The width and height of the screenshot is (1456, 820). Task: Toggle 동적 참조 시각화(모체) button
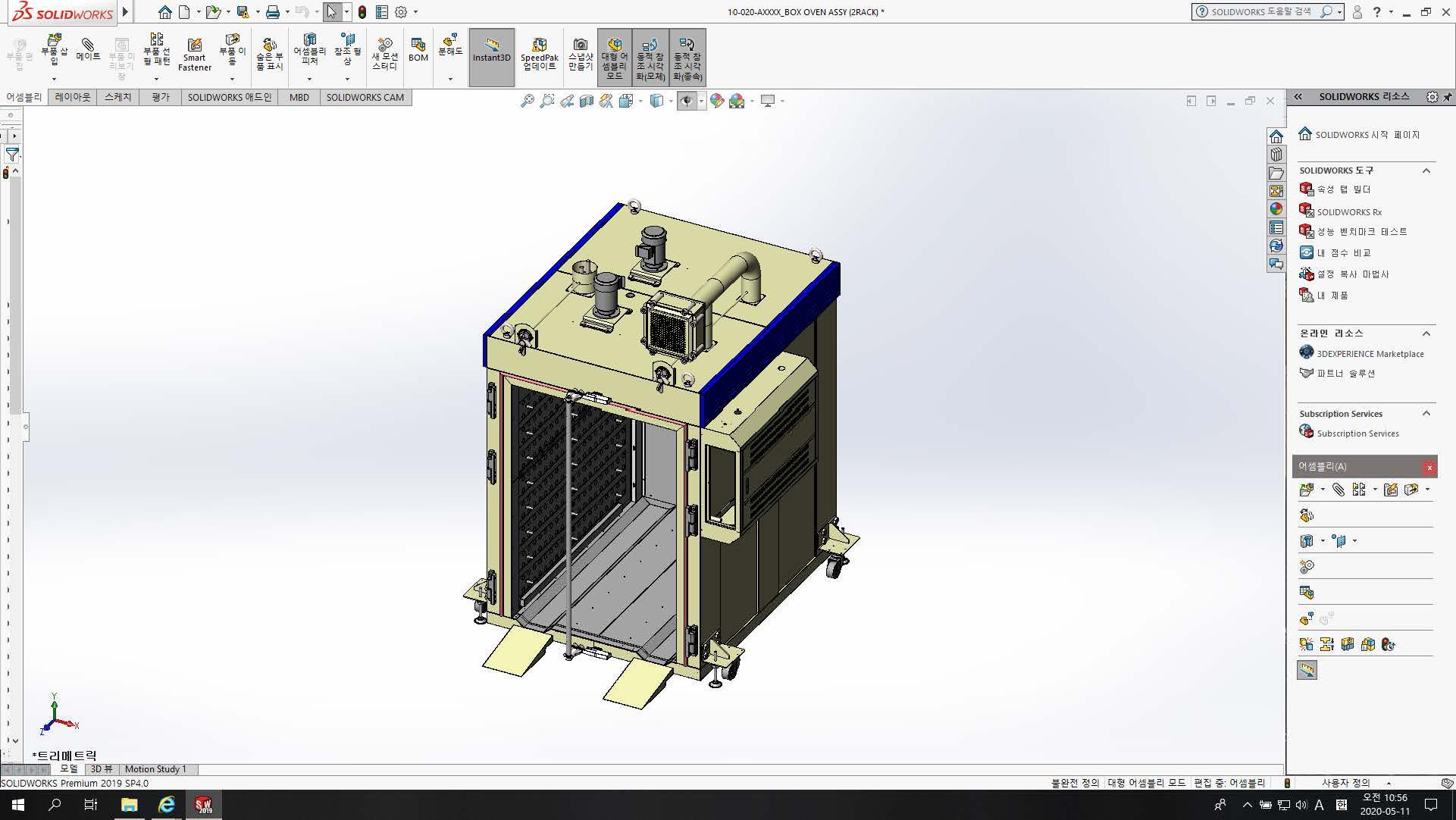650,58
